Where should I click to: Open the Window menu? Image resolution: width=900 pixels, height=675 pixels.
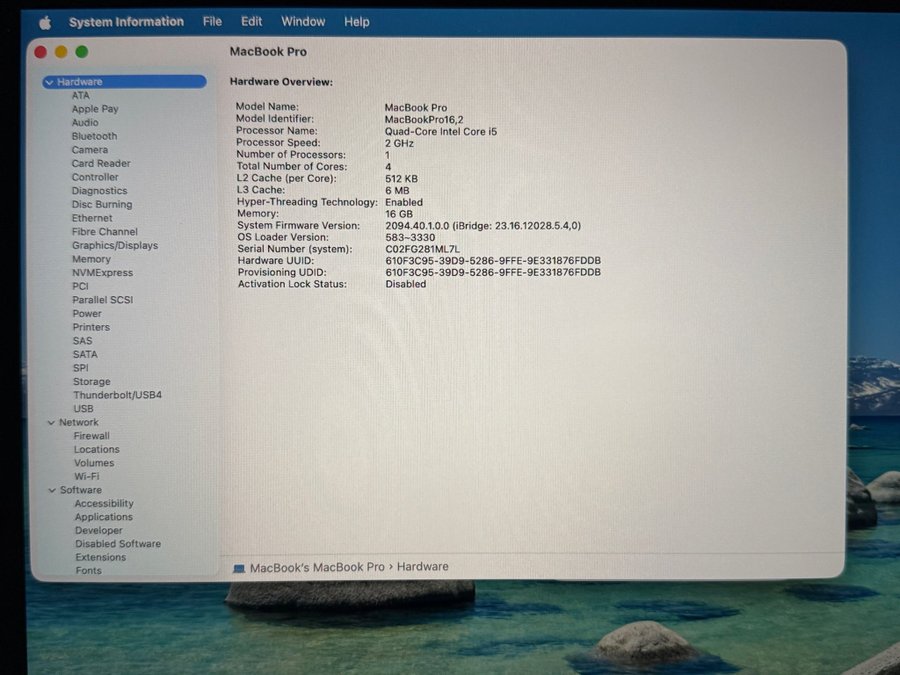[303, 22]
